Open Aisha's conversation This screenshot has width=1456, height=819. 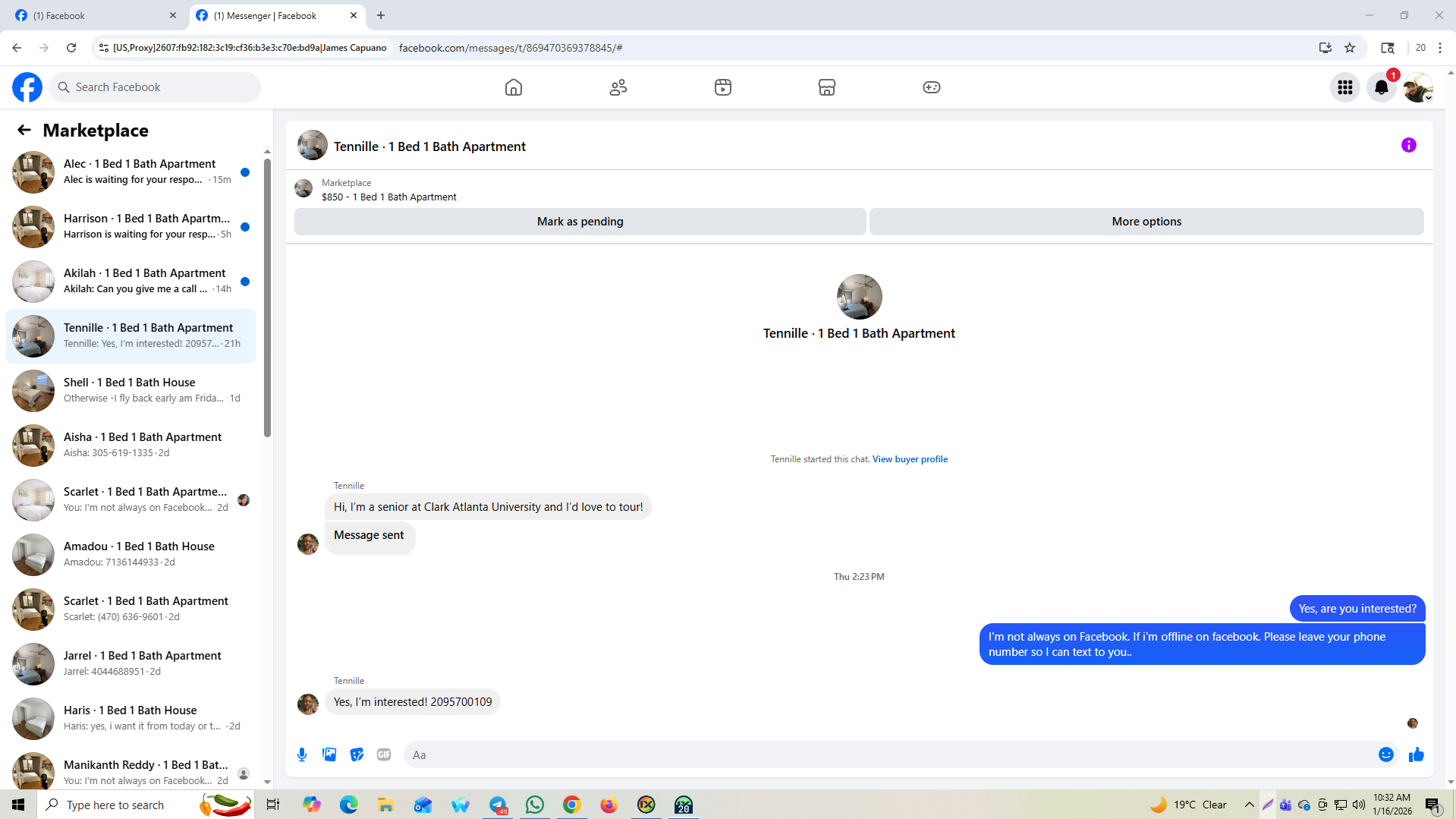131,446
